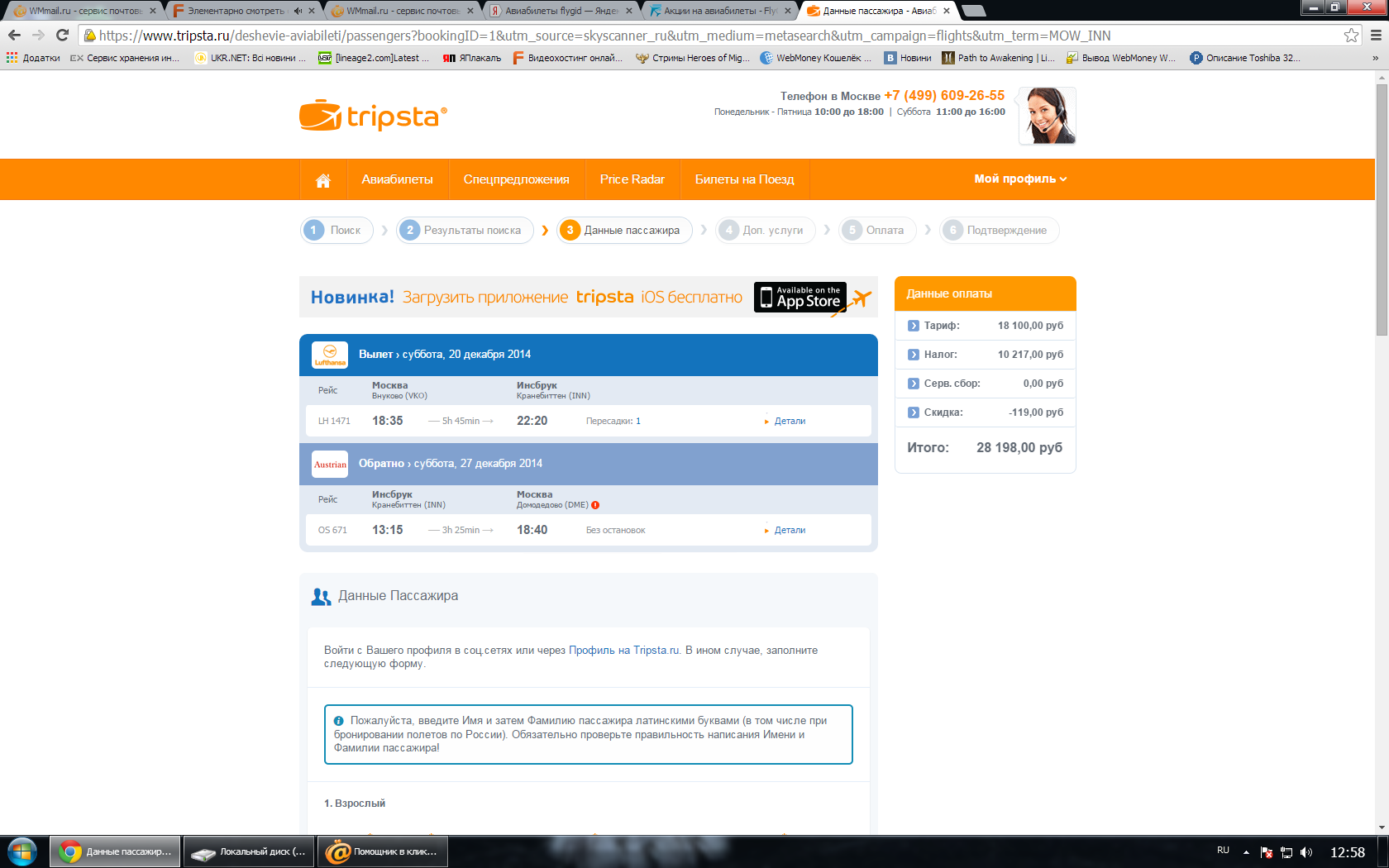The height and width of the screenshot is (868, 1389).
Task: Open the Авиабилеты menu item
Action: [x=397, y=179]
